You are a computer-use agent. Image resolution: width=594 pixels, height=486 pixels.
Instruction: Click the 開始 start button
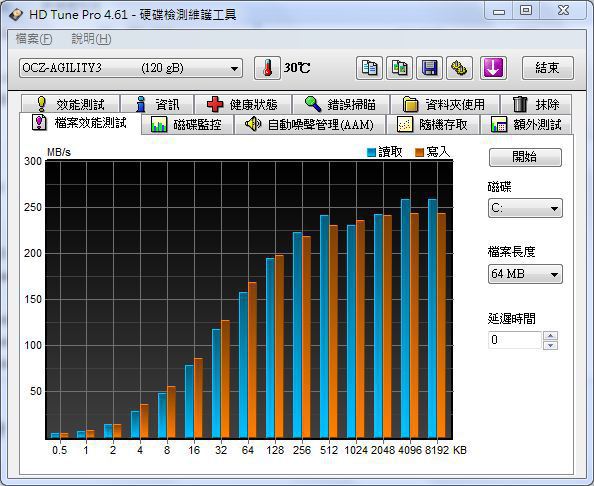pos(525,157)
